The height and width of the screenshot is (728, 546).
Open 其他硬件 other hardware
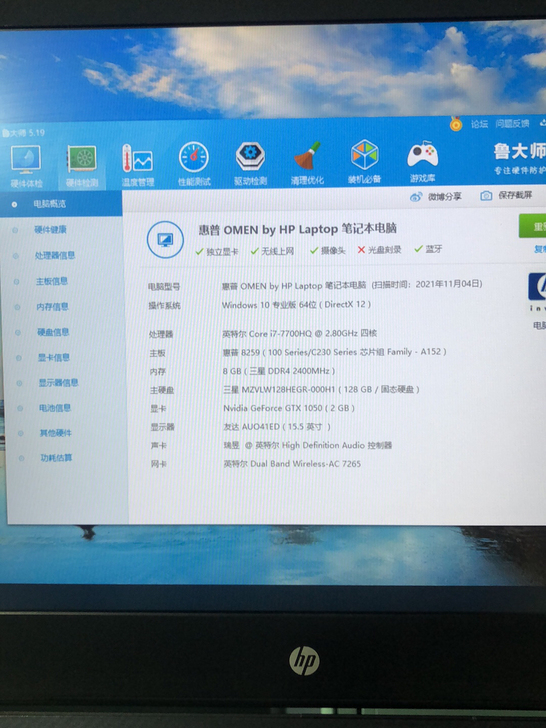coord(55,433)
